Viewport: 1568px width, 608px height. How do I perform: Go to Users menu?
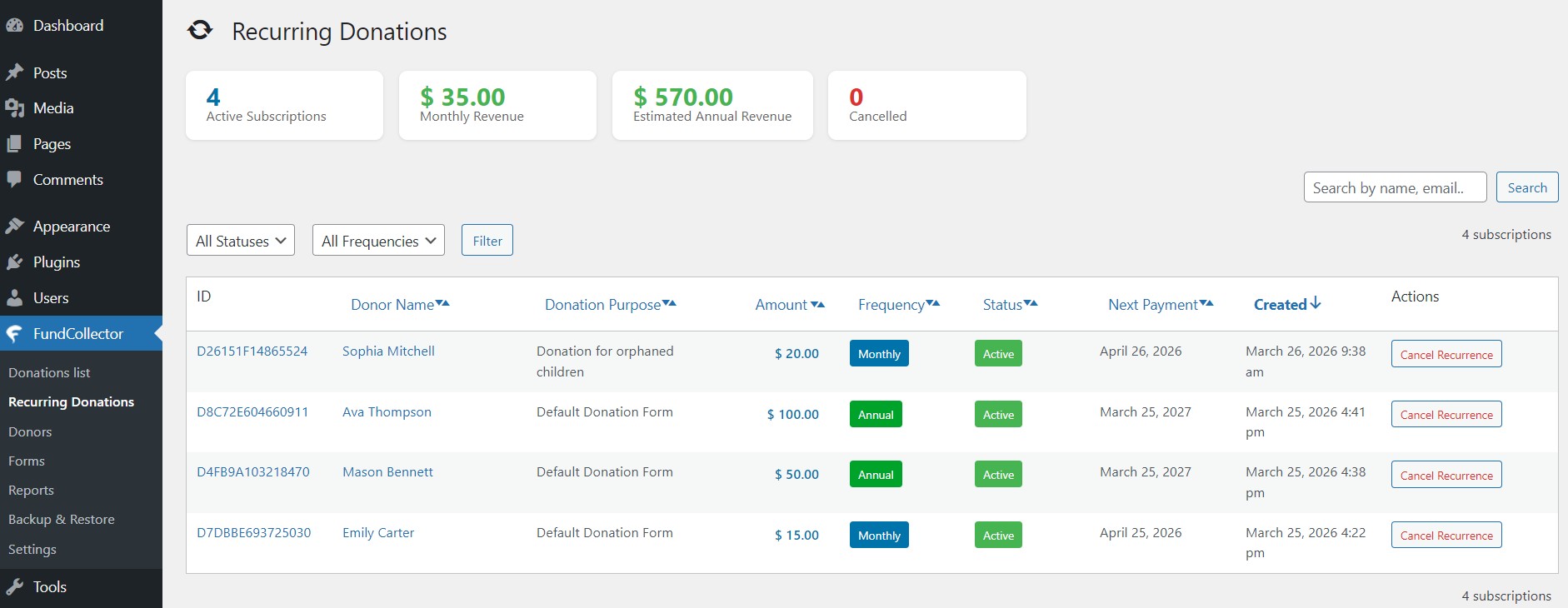[81, 298]
